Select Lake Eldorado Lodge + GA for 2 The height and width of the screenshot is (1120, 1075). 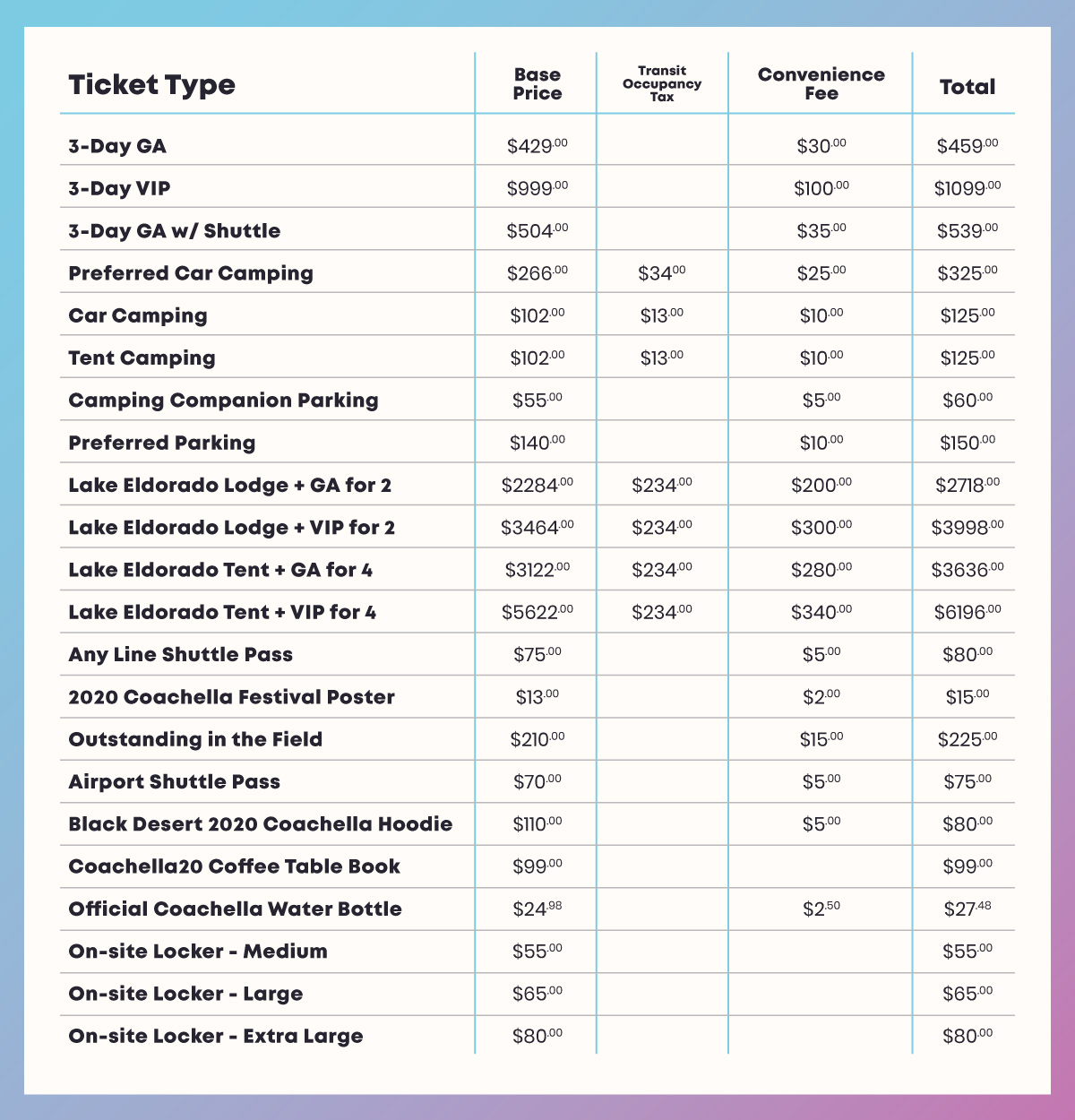point(229,486)
